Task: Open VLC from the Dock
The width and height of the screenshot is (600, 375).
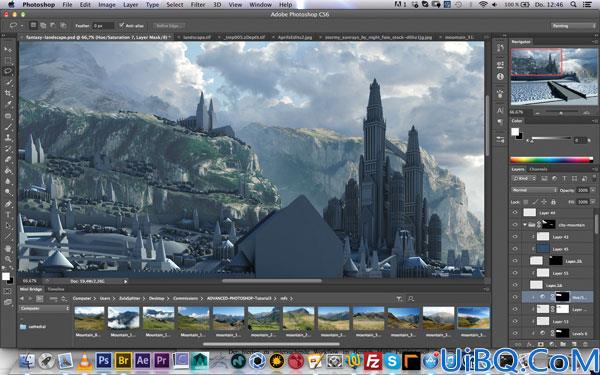Action: pyautogui.click(x=85, y=361)
